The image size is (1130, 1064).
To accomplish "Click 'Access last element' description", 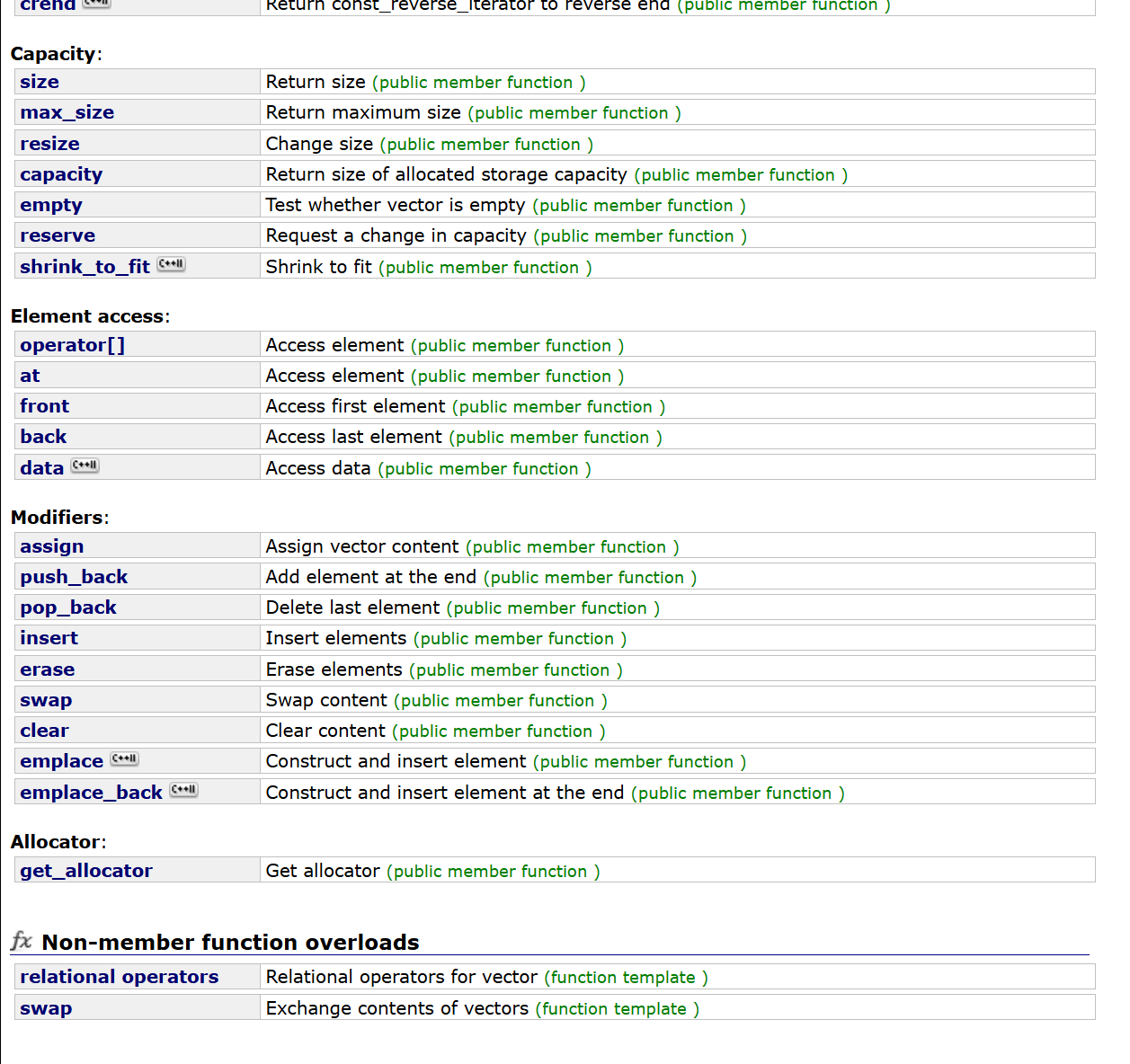I will [353, 437].
